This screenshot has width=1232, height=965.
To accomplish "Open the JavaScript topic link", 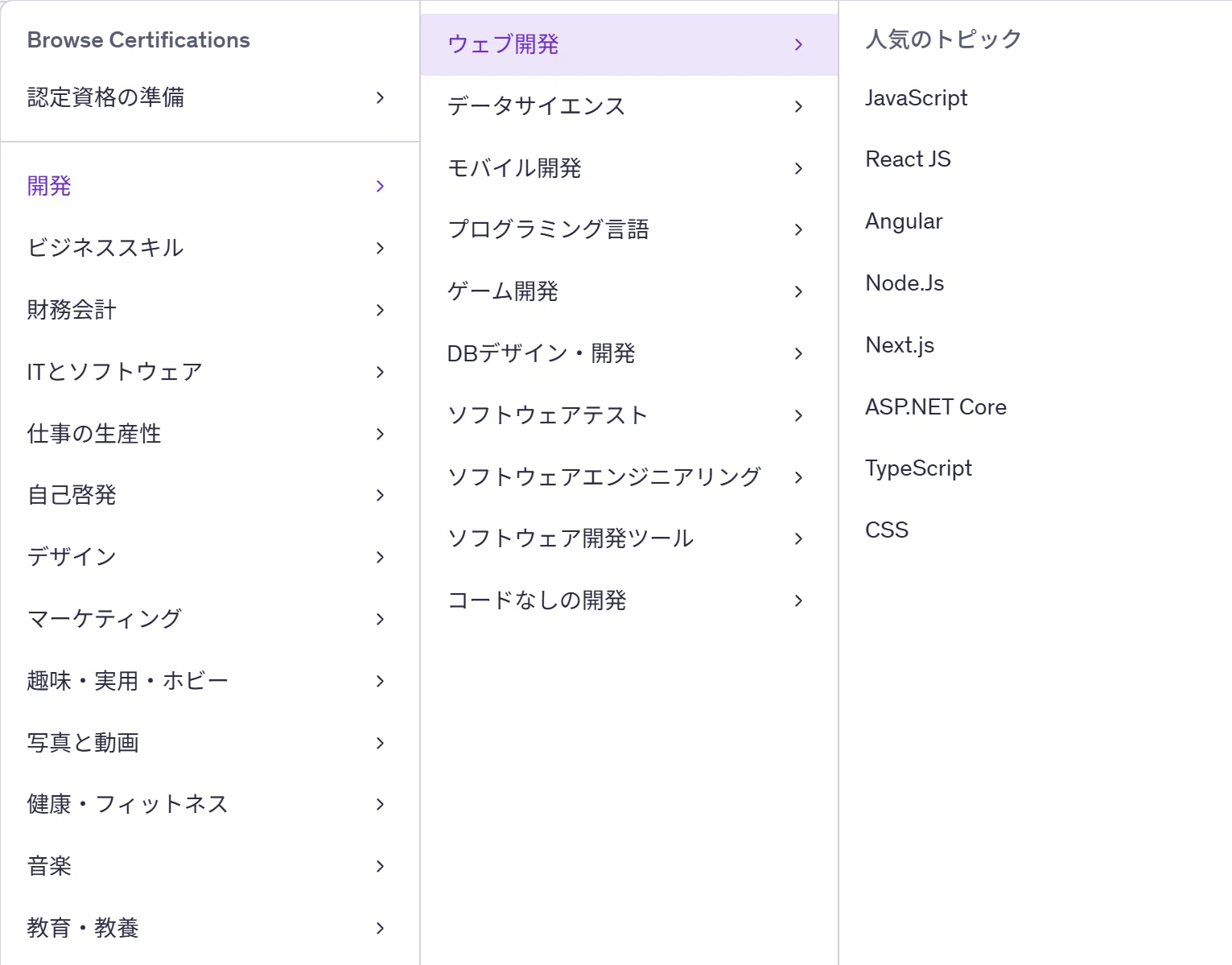I will click(916, 98).
